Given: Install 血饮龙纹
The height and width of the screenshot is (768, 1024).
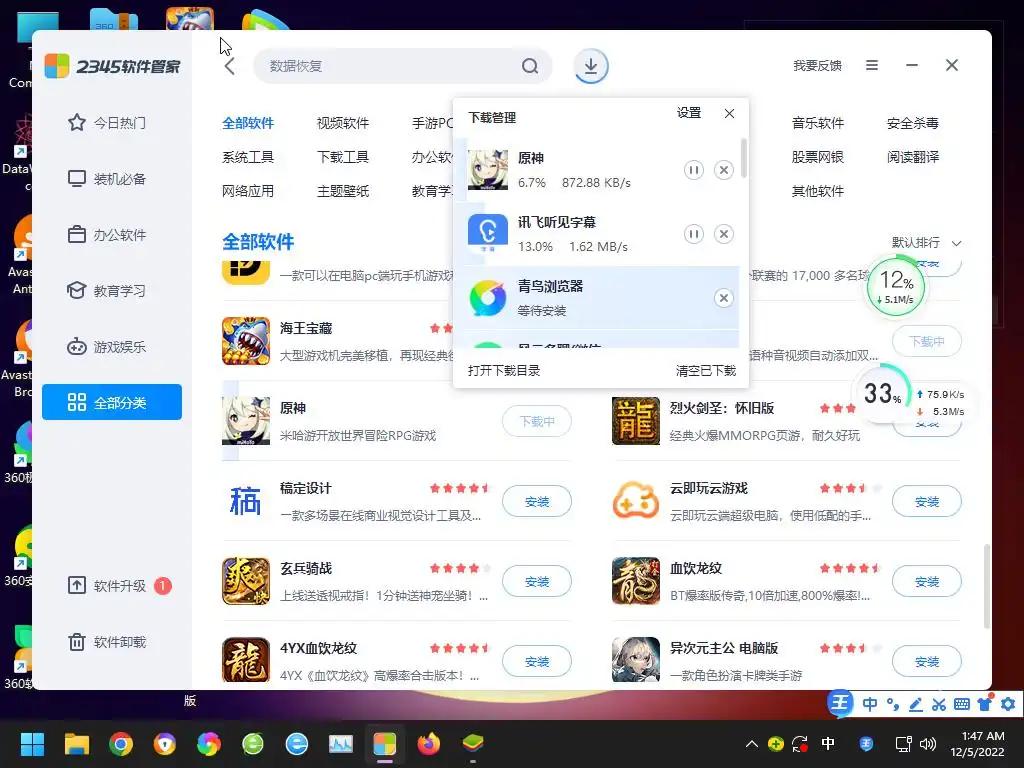Looking at the screenshot, I should point(927,581).
